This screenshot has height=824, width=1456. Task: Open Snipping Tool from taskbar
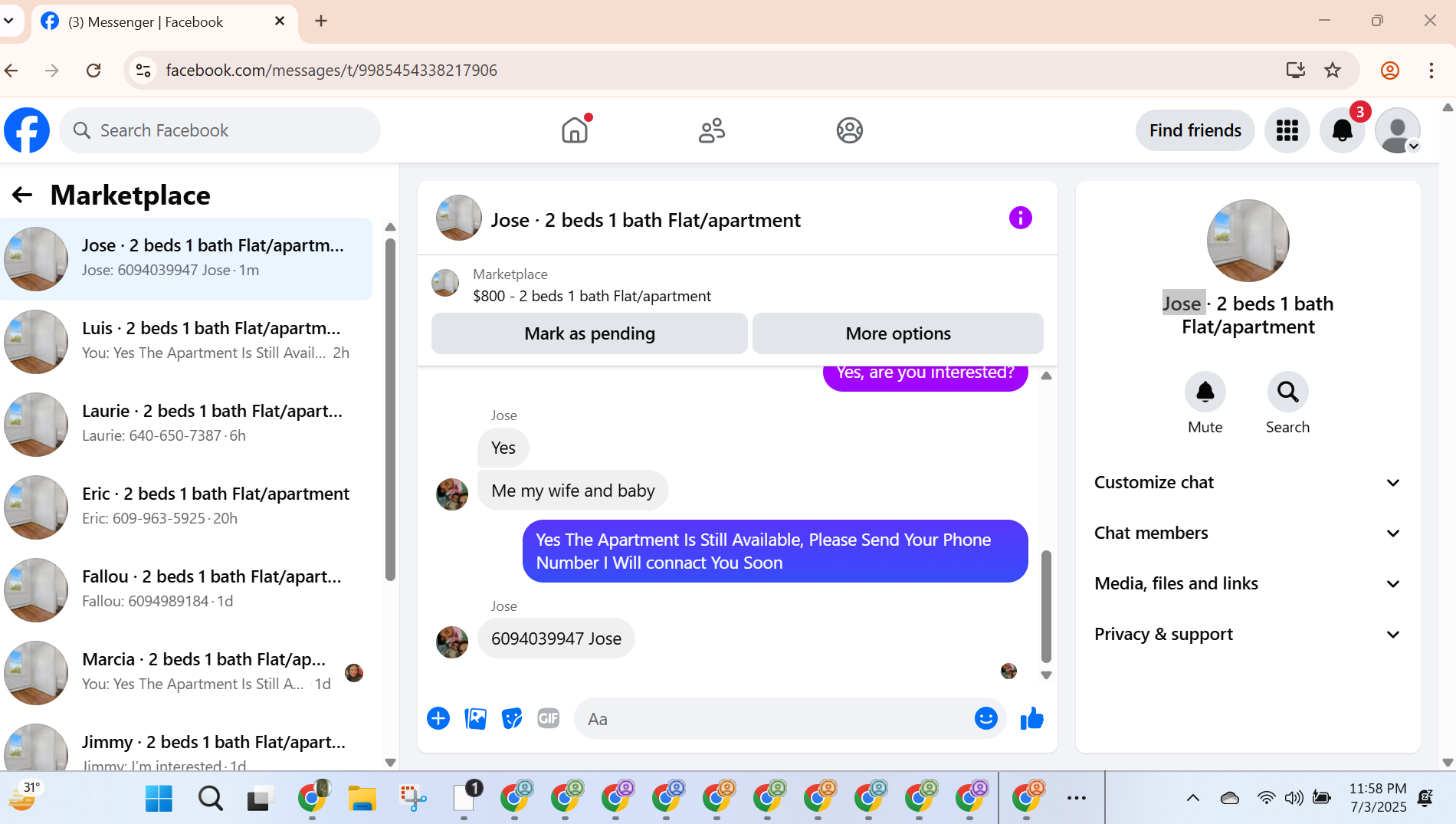[x=413, y=799]
